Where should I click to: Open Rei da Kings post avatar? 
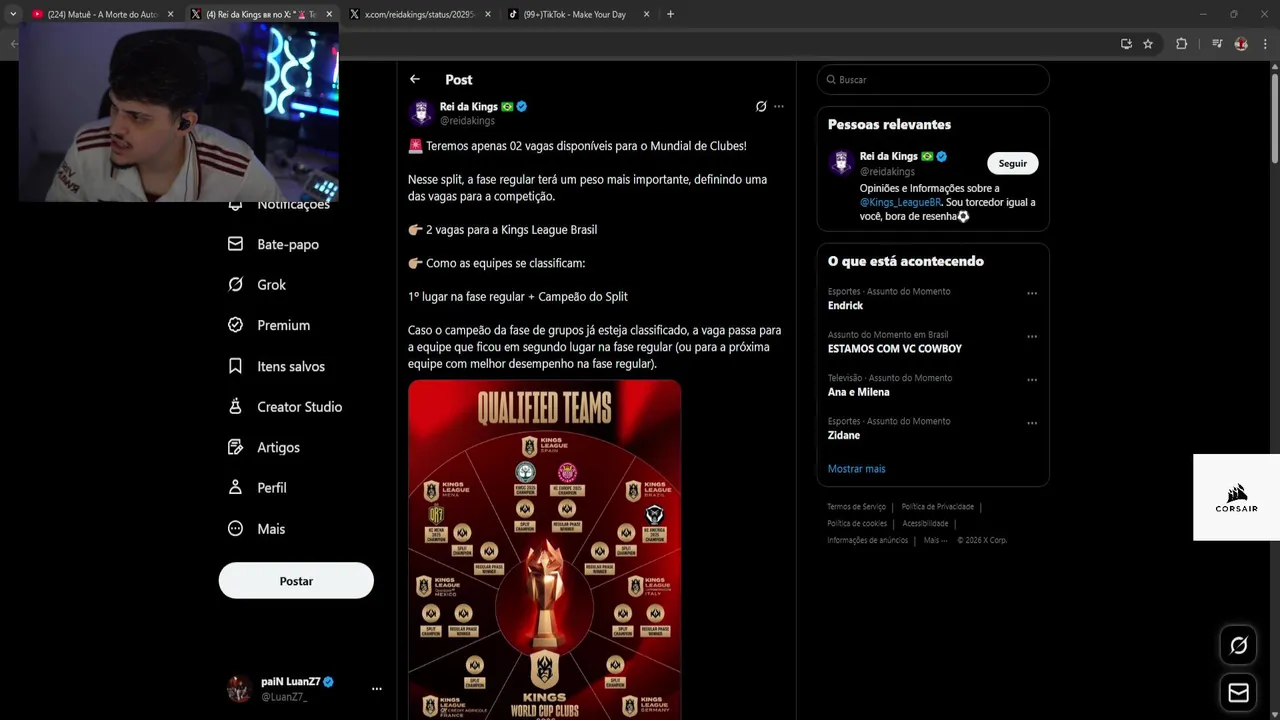pos(421,112)
